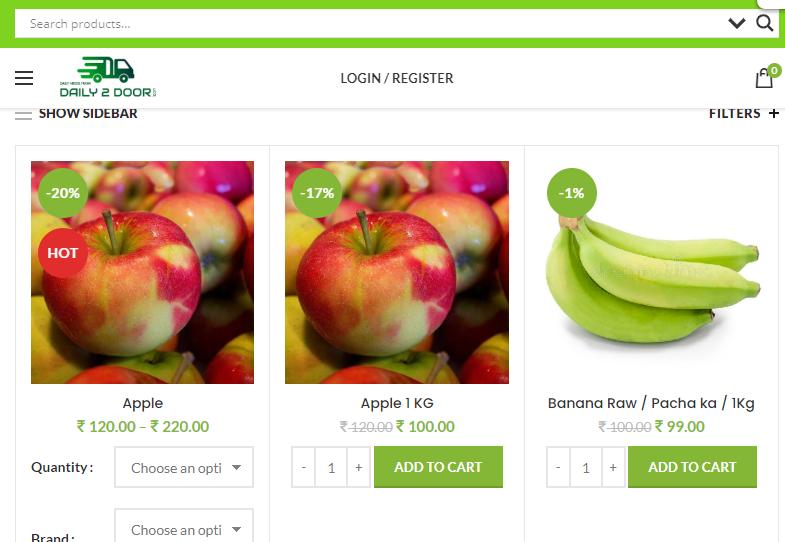Open the Apple product image with HOT badge

pyautogui.click(x=142, y=273)
